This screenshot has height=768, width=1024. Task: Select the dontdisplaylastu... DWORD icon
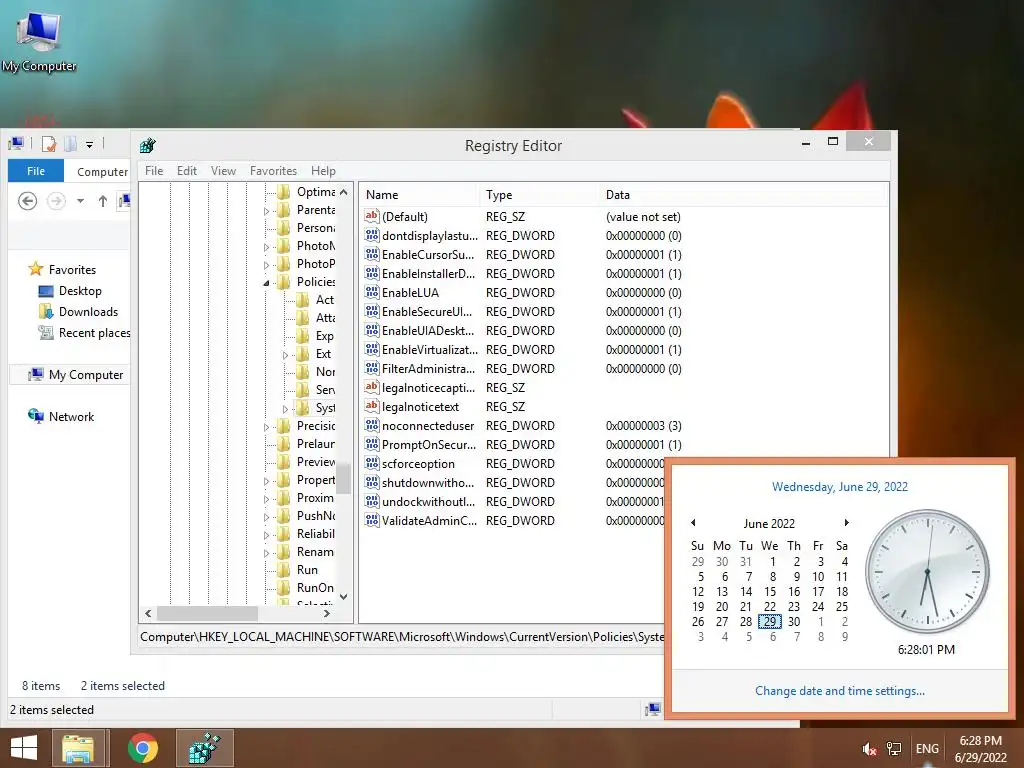[x=372, y=235]
